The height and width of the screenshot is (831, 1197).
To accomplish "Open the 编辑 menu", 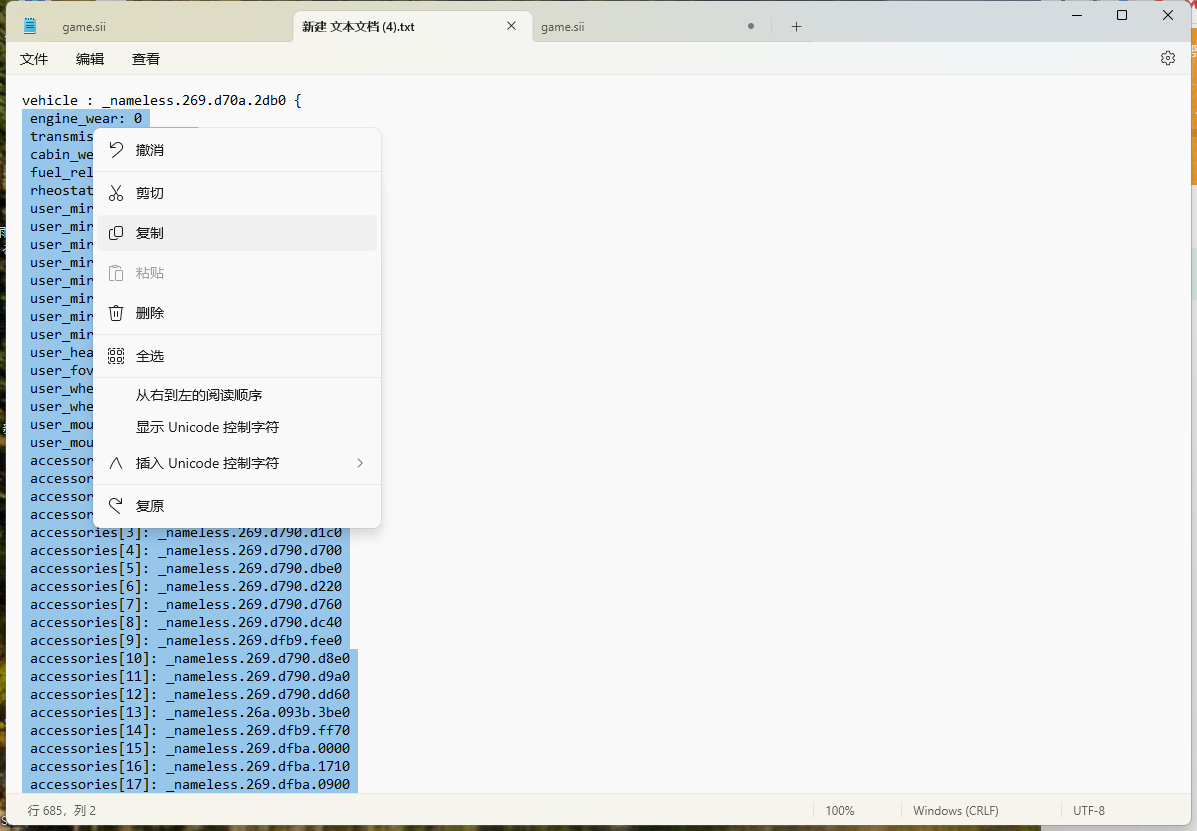I will [90, 59].
